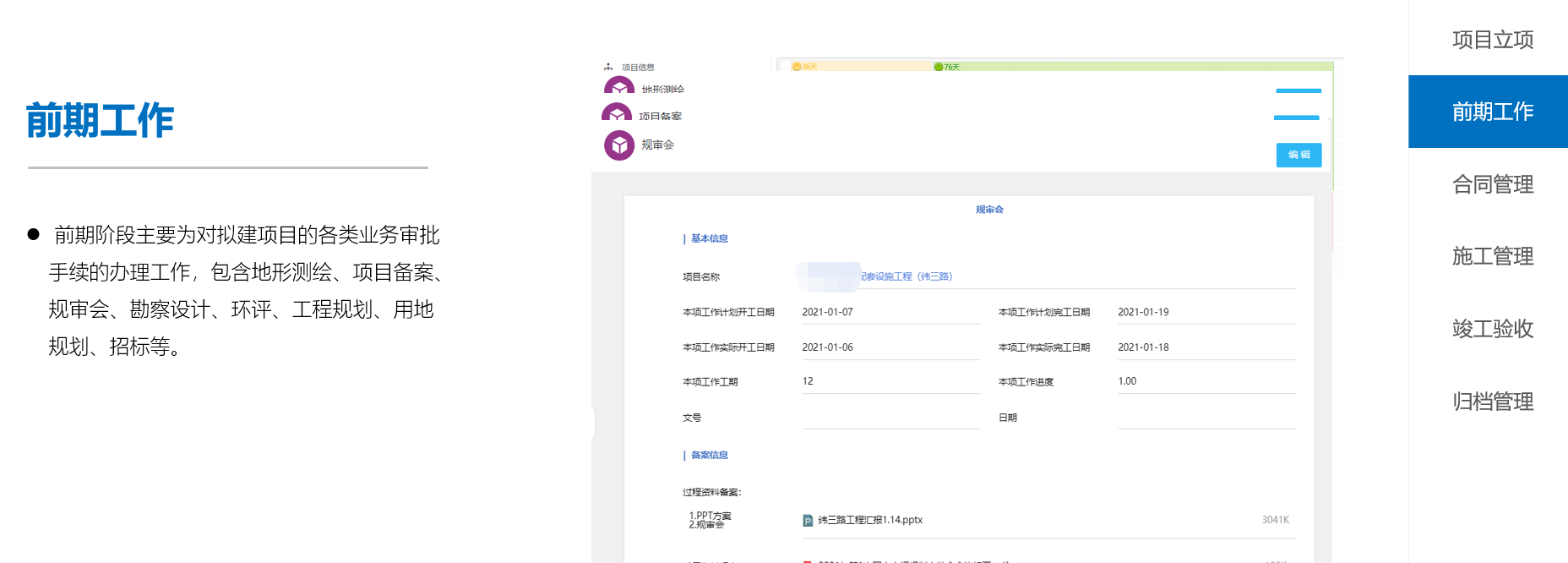Go to 合同管理 in the right sidebar

coord(1492,184)
